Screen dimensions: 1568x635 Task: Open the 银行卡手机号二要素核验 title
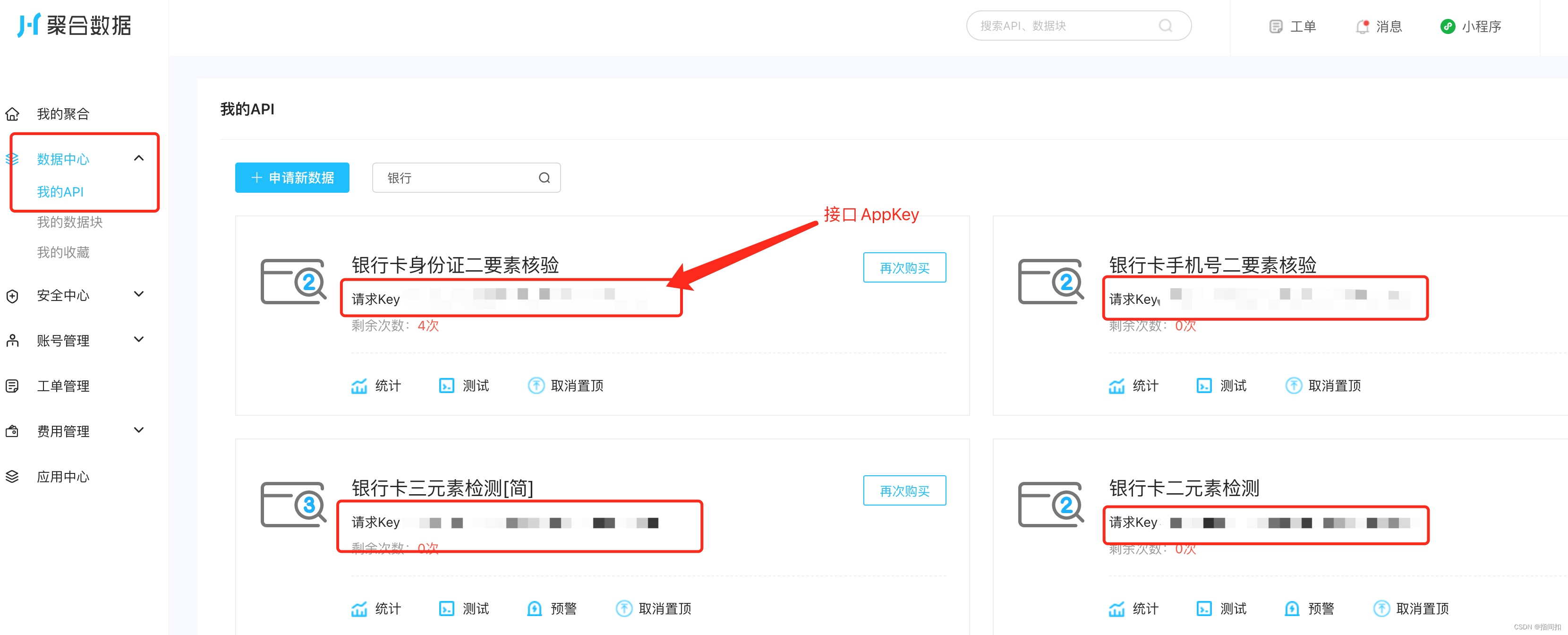point(1212,265)
